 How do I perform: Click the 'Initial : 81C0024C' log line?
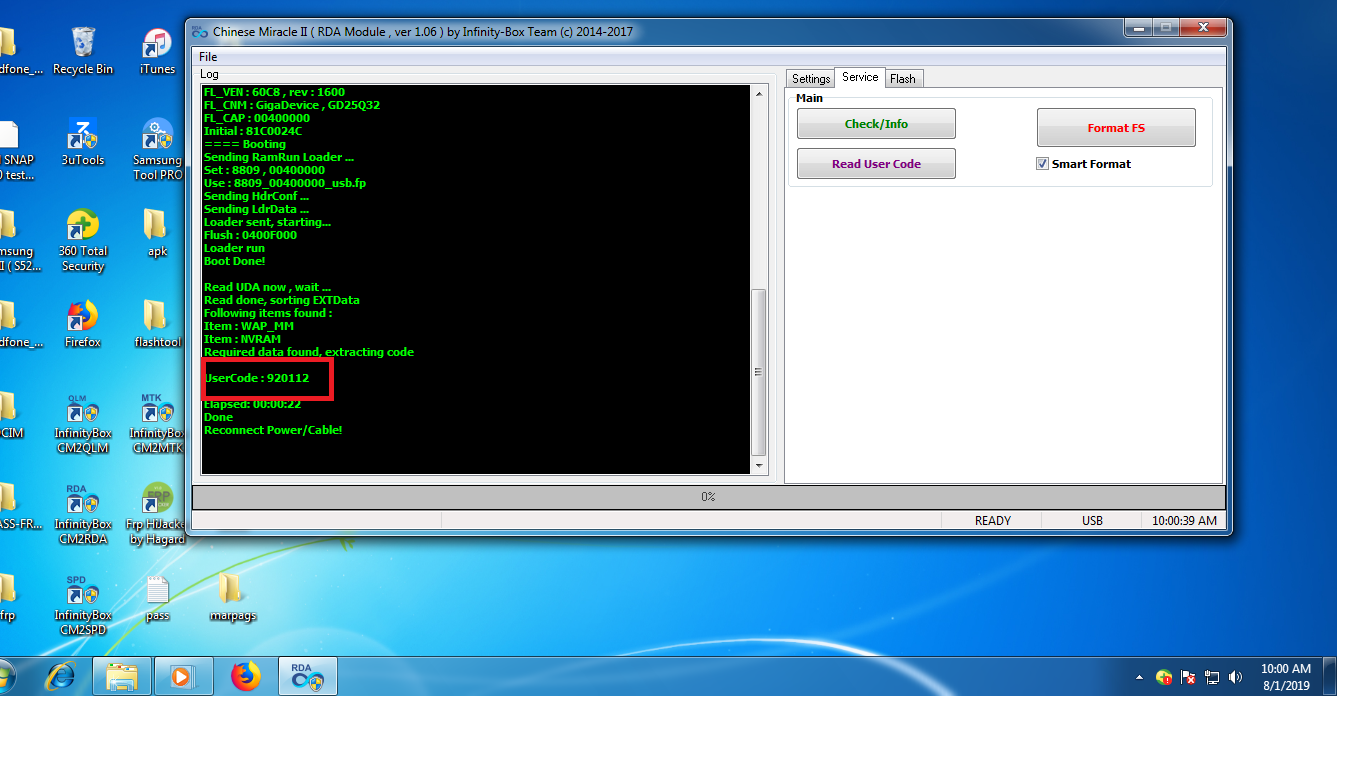click(x=253, y=131)
